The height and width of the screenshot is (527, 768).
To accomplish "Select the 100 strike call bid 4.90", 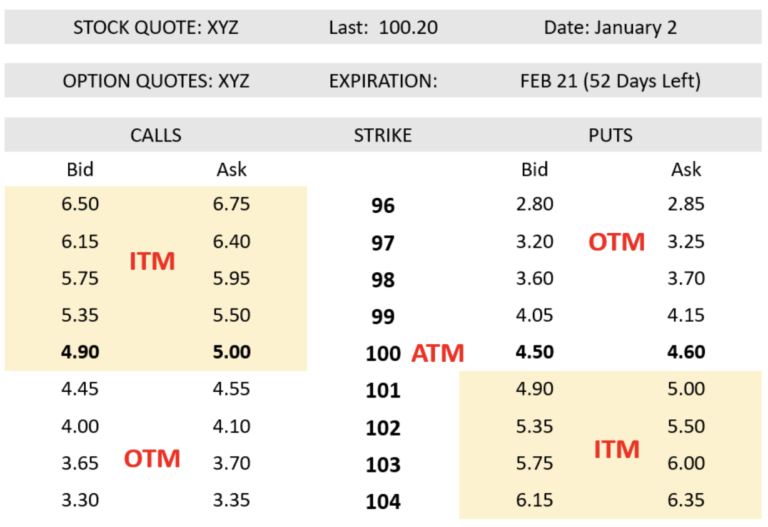I will 80,352.
